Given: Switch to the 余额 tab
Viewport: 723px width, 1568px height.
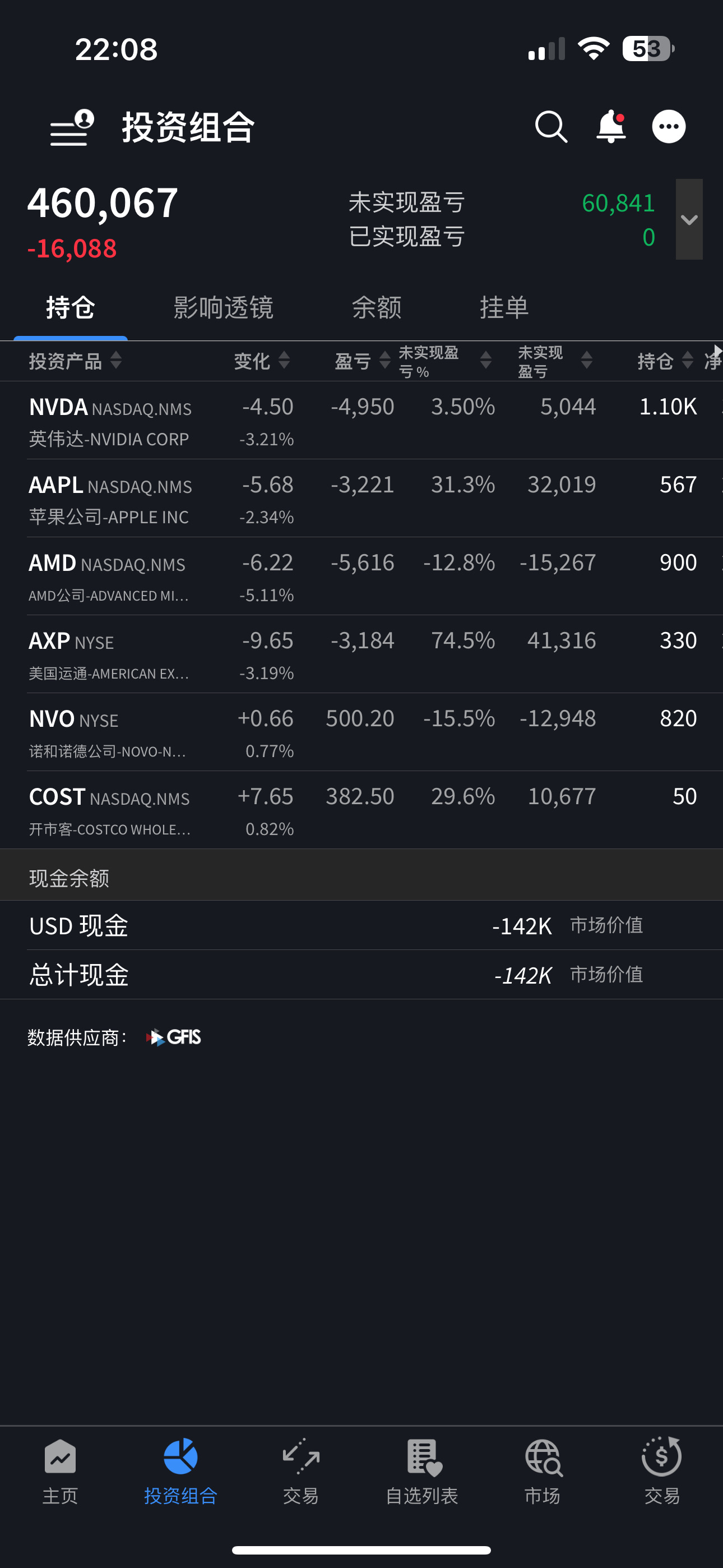Looking at the screenshot, I should click(376, 307).
